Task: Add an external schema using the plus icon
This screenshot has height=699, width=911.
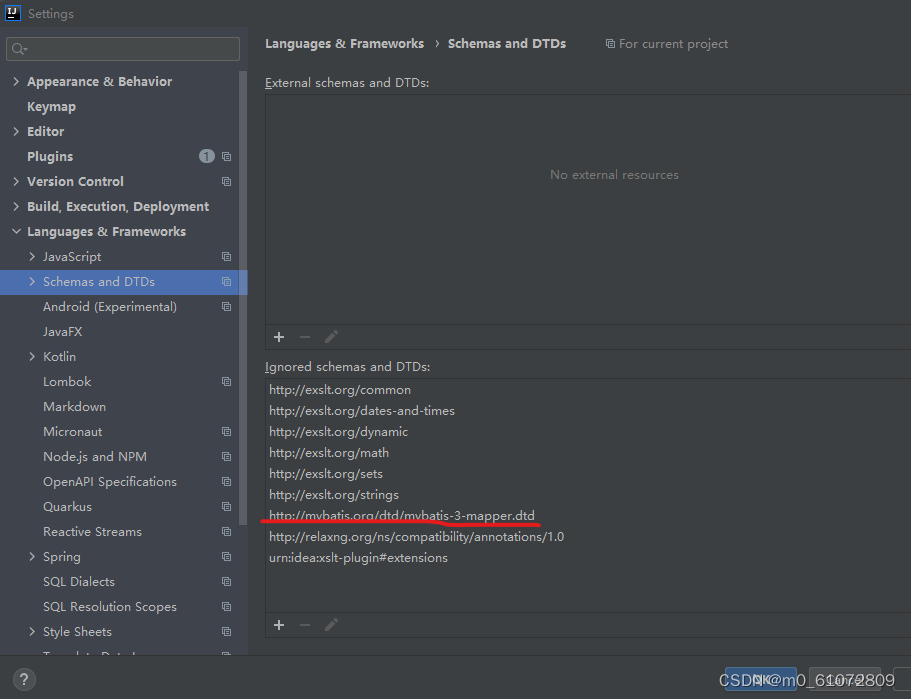Action: pyautogui.click(x=279, y=337)
